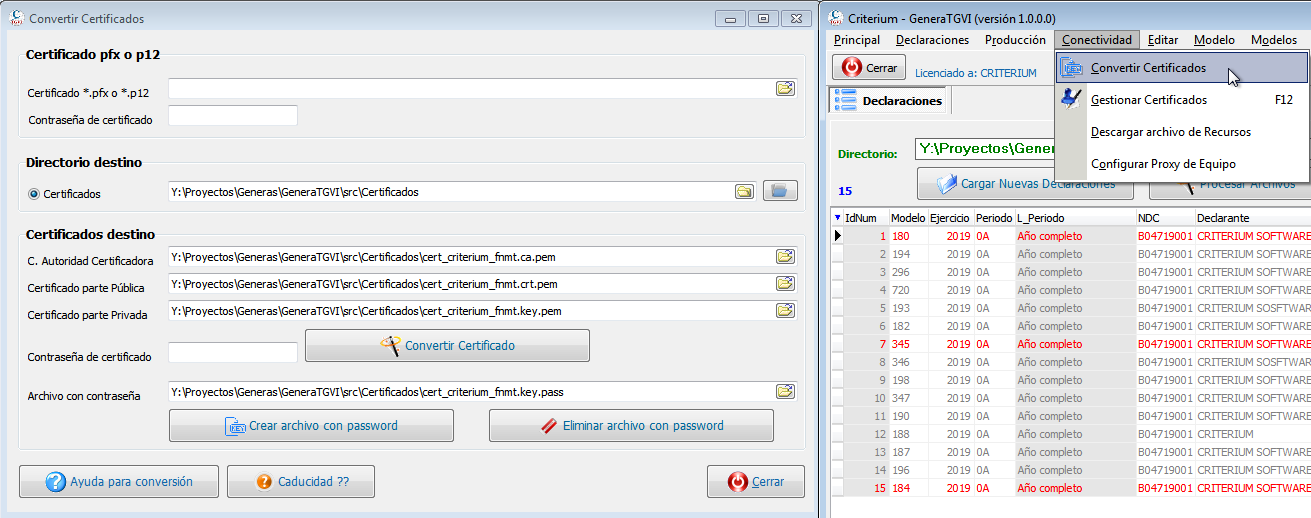The image size is (1311, 518).
Task: Click Eliminar archivo con password button
Action: [x=631, y=425]
